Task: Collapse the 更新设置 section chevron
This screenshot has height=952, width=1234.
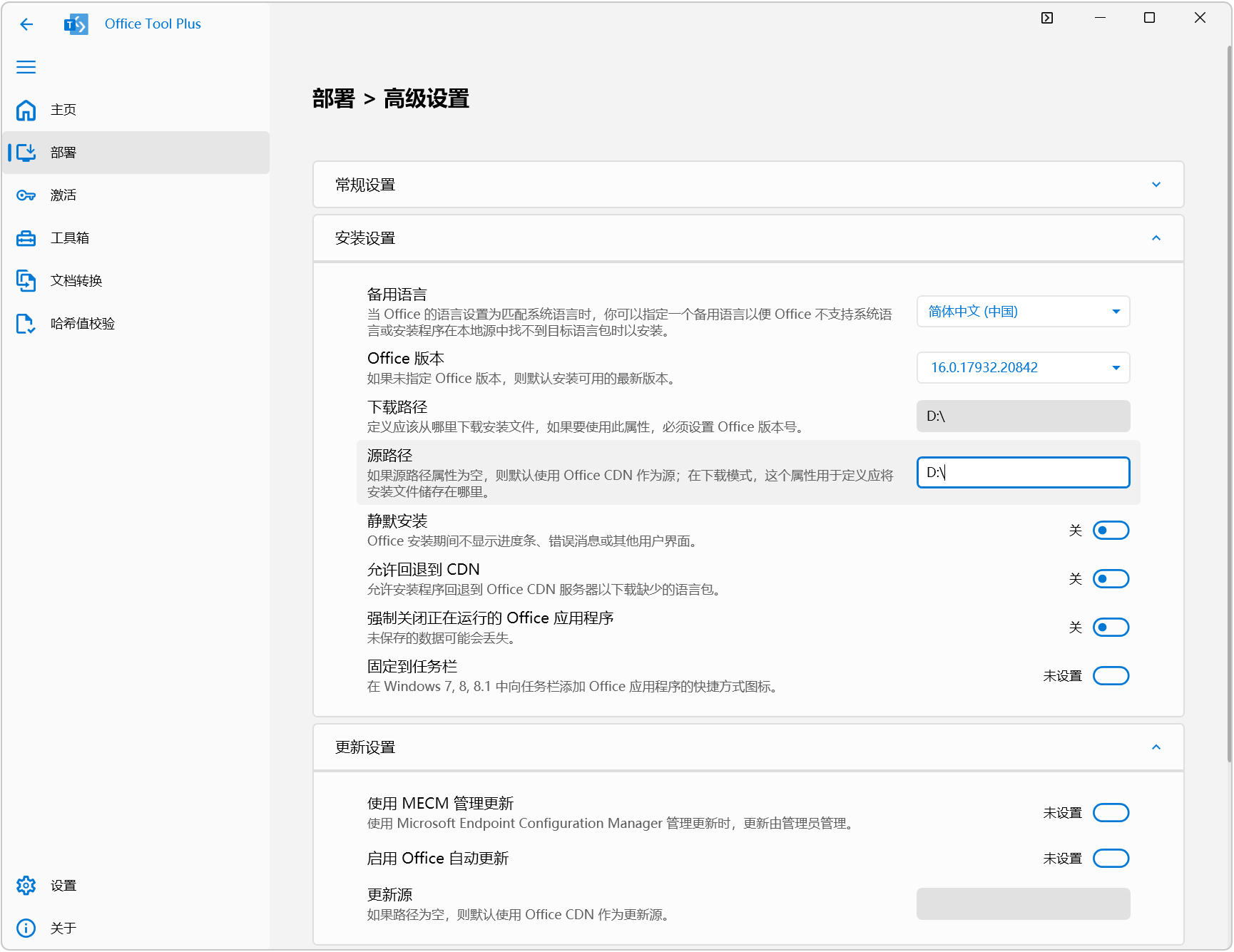Action: (x=1156, y=747)
